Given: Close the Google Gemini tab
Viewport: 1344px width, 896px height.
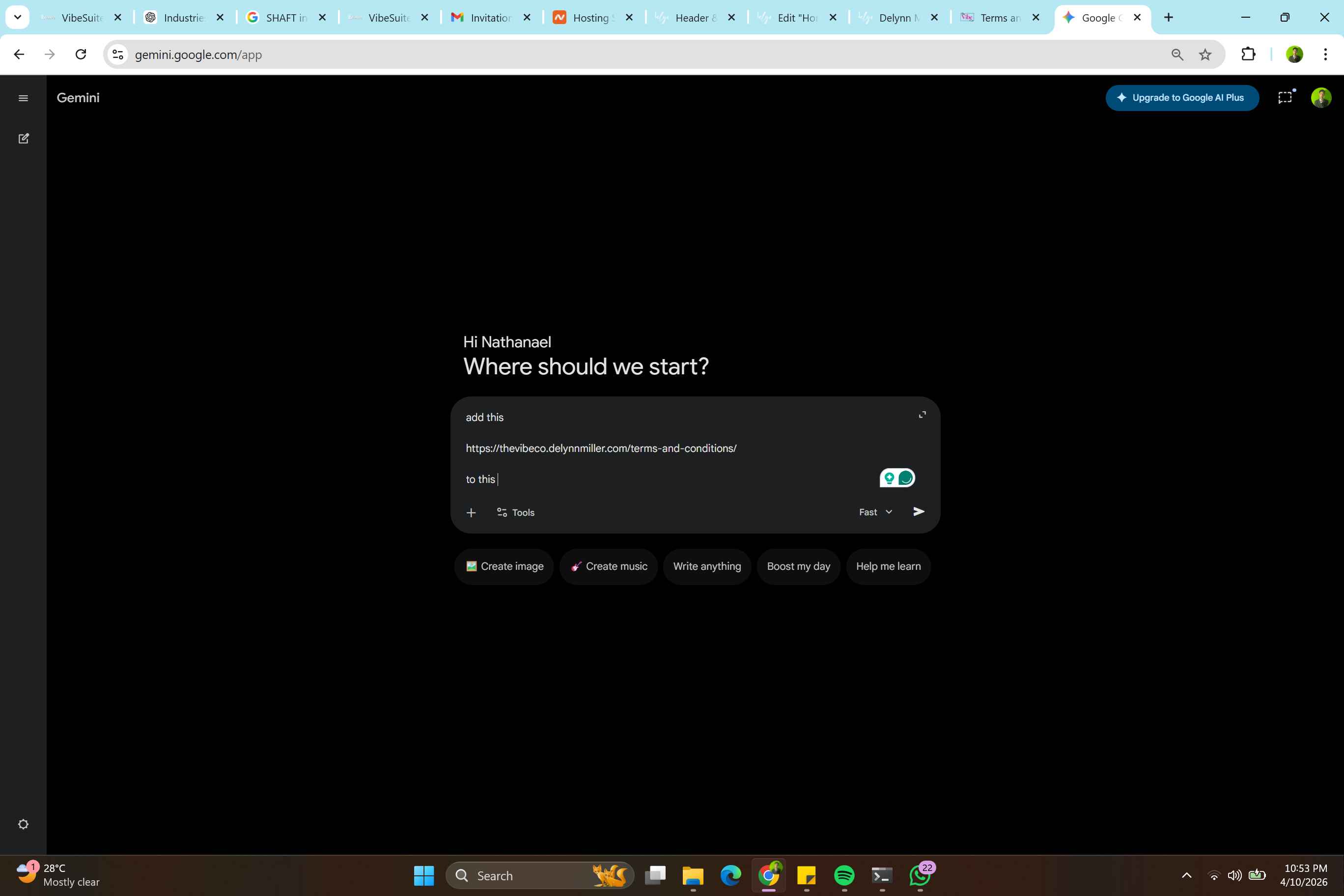Looking at the screenshot, I should (1137, 18).
